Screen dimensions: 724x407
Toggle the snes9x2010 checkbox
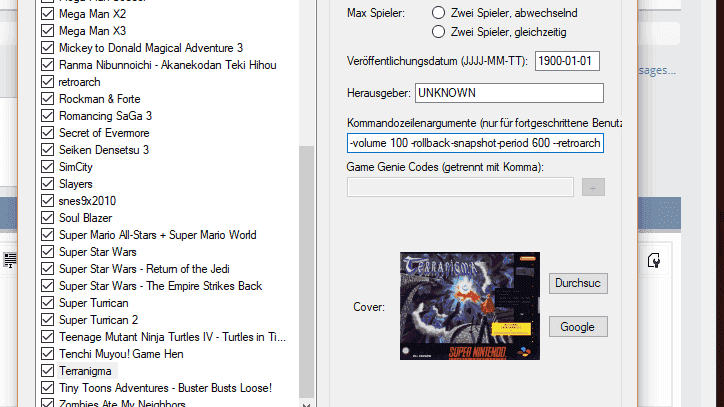48,201
